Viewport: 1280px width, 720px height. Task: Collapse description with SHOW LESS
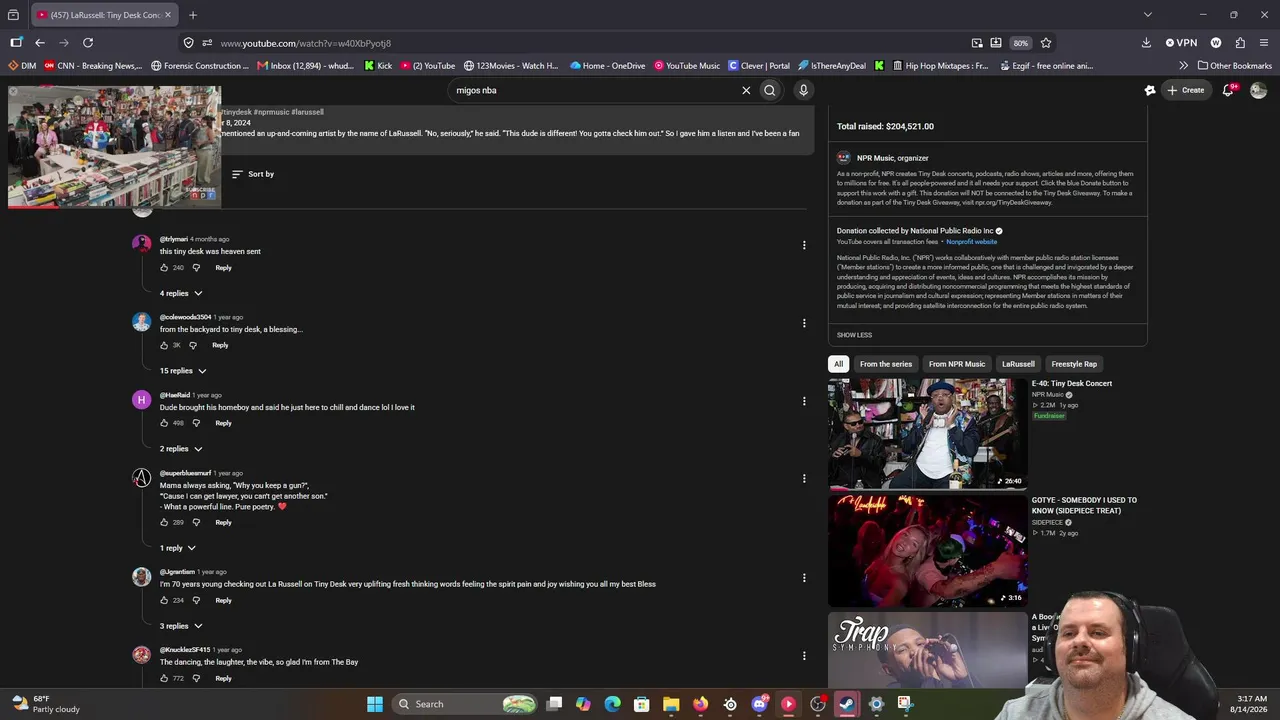click(x=854, y=335)
